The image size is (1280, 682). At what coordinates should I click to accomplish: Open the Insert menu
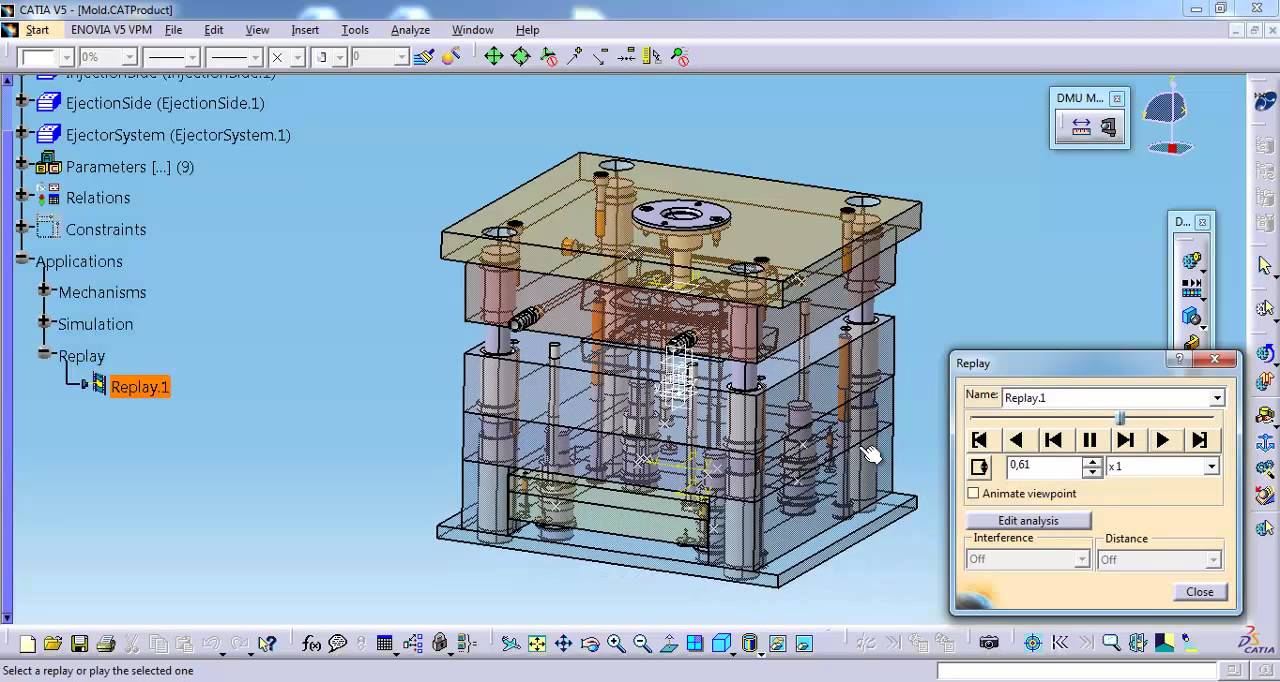coord(305,30)
